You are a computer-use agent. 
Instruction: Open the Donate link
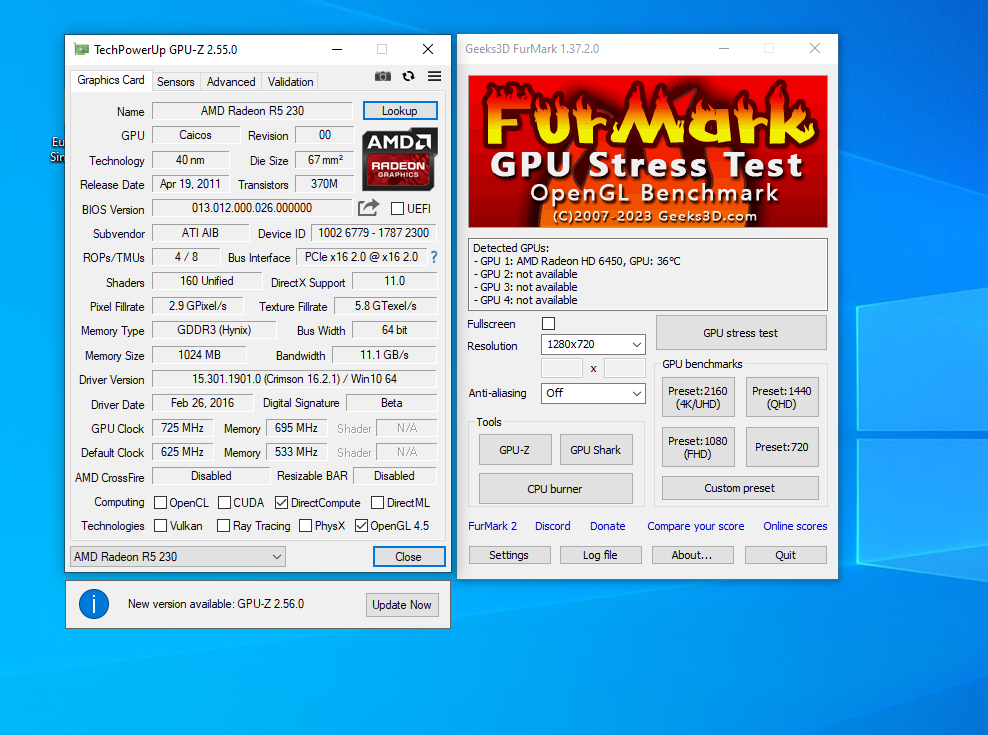pyautogui.click(x=608, y=526)
